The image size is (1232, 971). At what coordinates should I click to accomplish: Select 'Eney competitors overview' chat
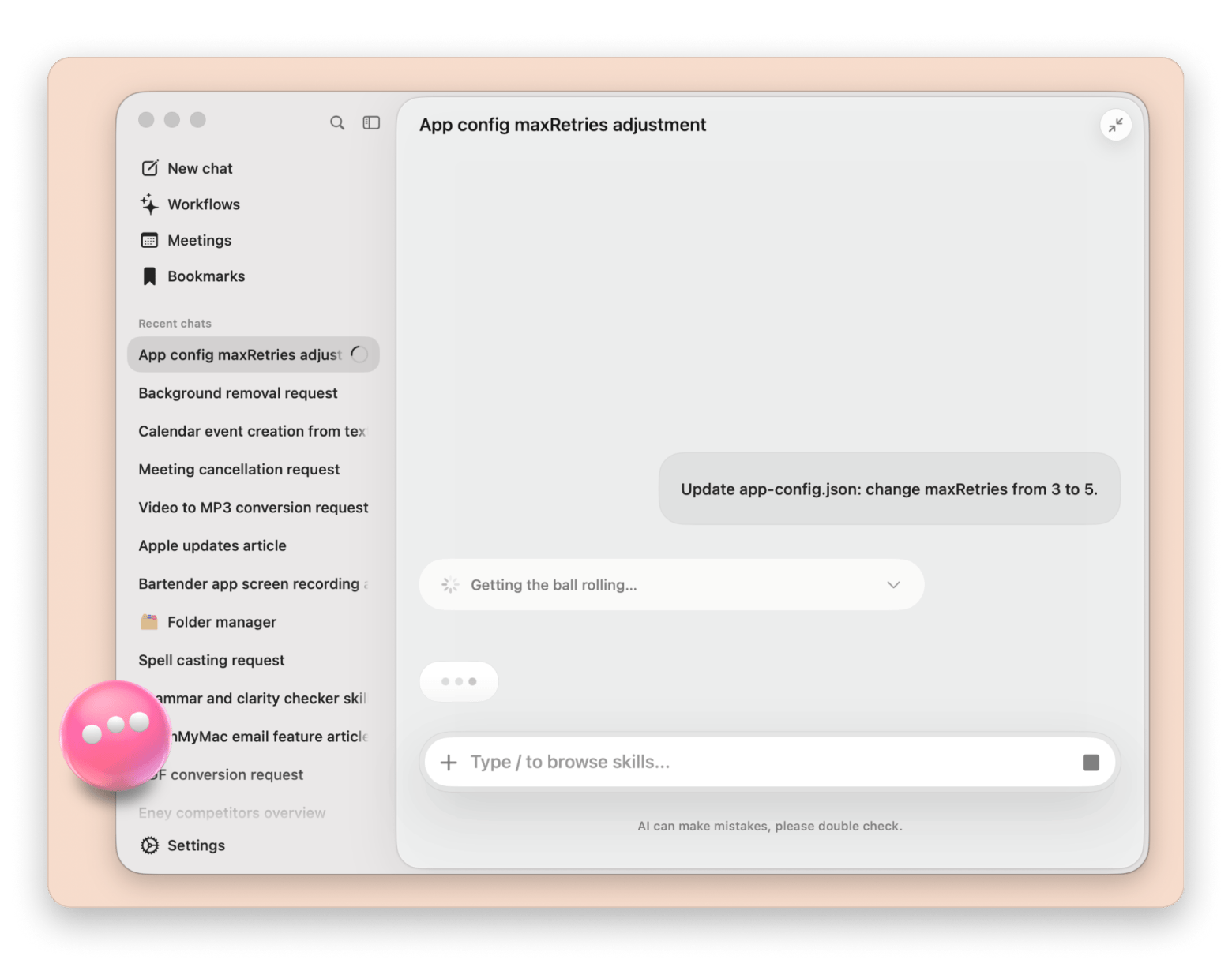(x=253, y=812)
